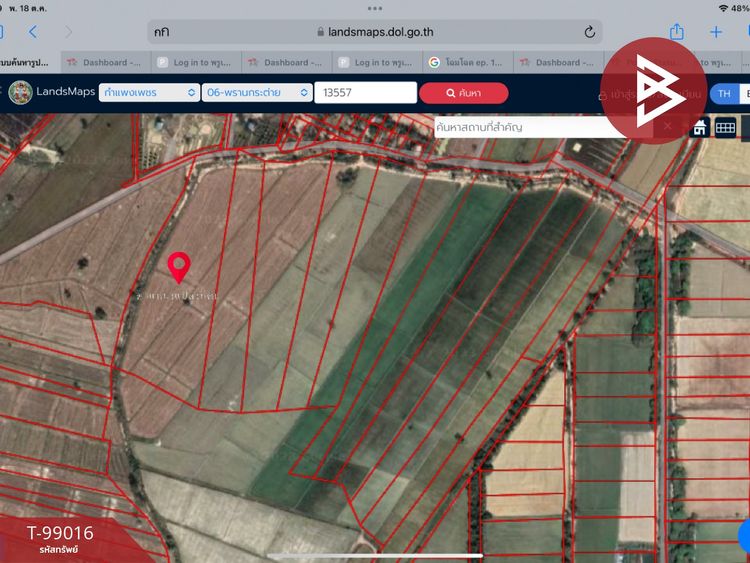The image size is (750, 563).
Task: Open the grid layers icon
Action: (725, 127)
